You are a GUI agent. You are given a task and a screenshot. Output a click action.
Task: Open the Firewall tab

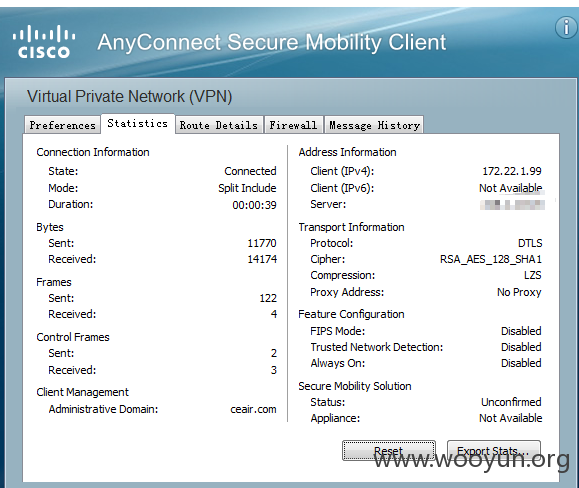coord(293,125)
